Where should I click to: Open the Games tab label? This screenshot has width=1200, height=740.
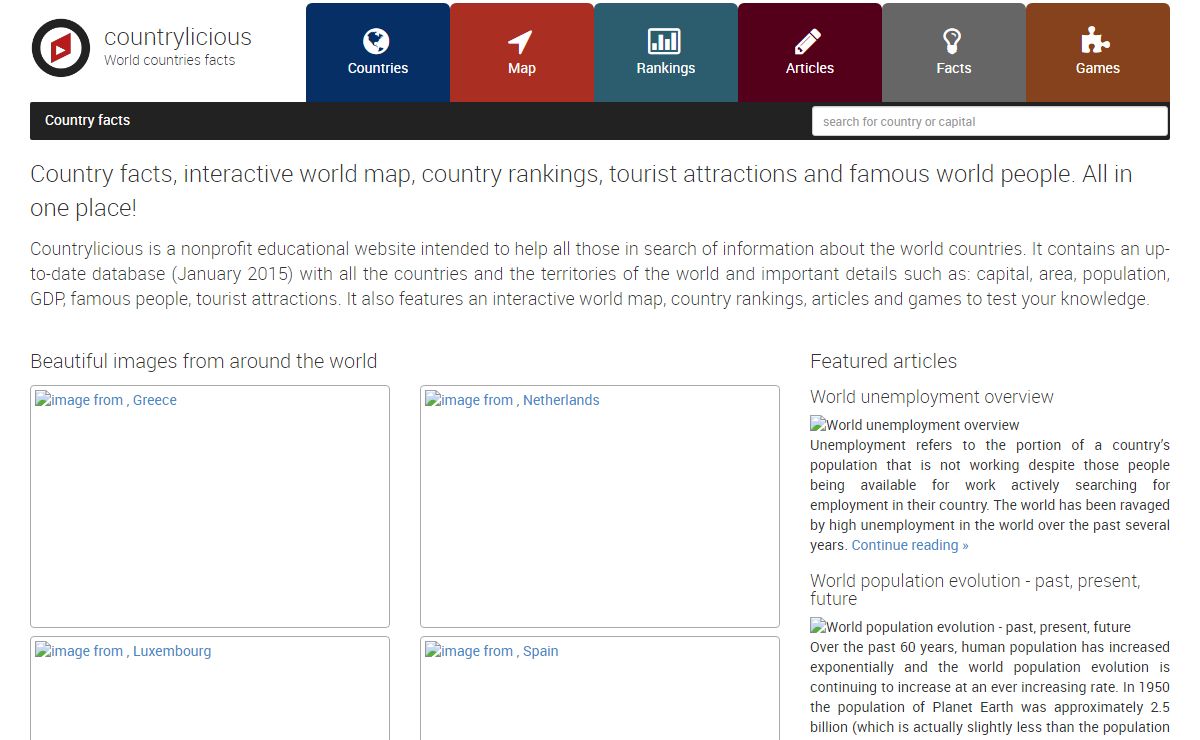coord(1098,68)
